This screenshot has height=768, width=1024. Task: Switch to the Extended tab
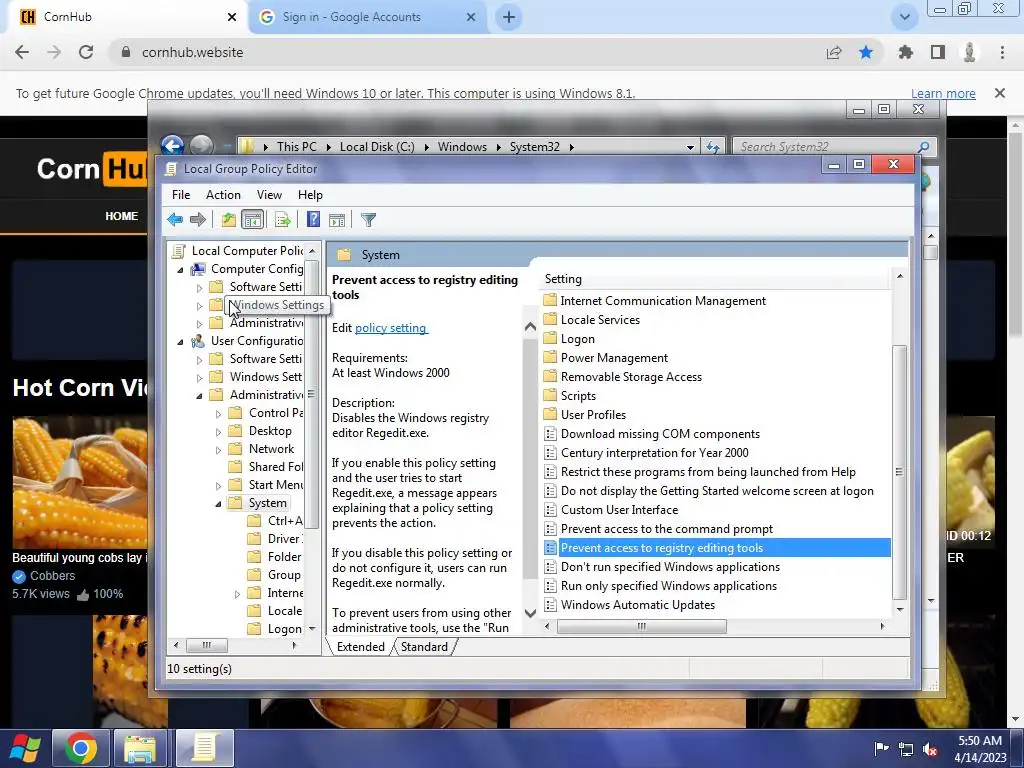click(360, 647)
